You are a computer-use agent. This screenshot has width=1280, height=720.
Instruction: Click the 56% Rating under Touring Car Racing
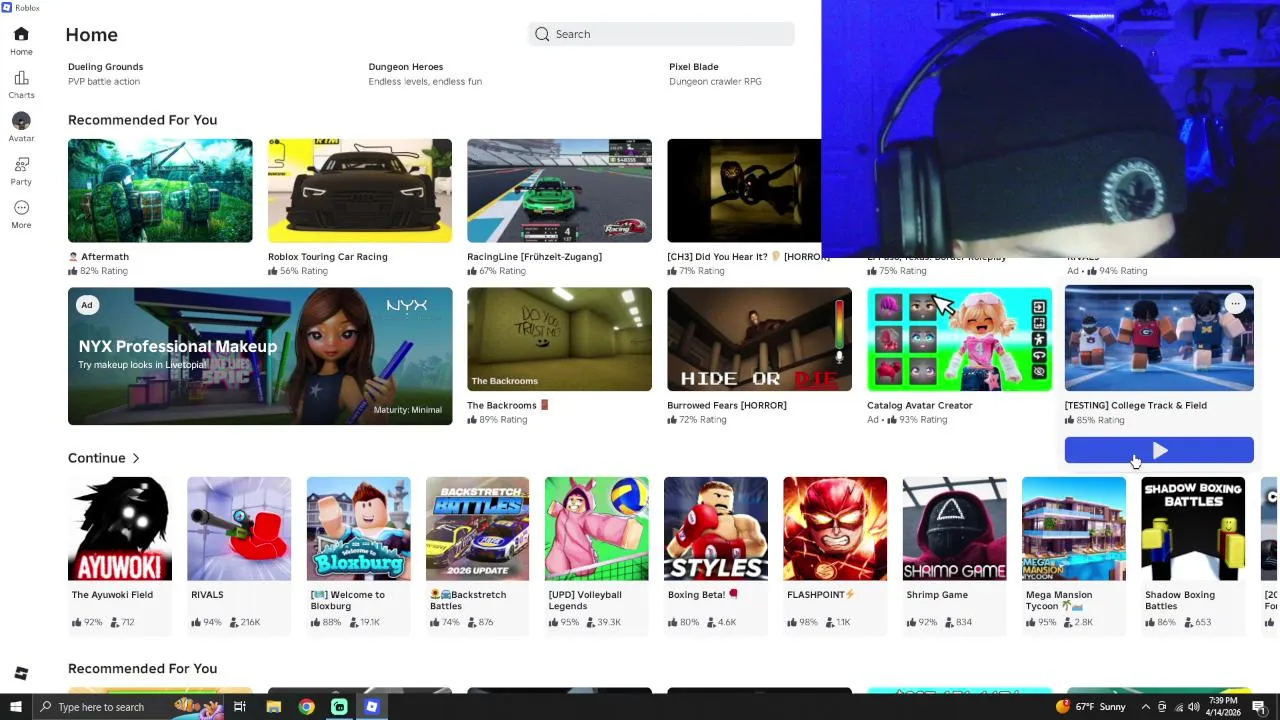298,271
